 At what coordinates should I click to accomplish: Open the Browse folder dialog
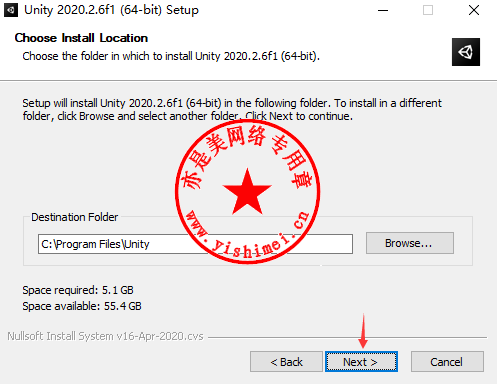(x=410, y=243)
